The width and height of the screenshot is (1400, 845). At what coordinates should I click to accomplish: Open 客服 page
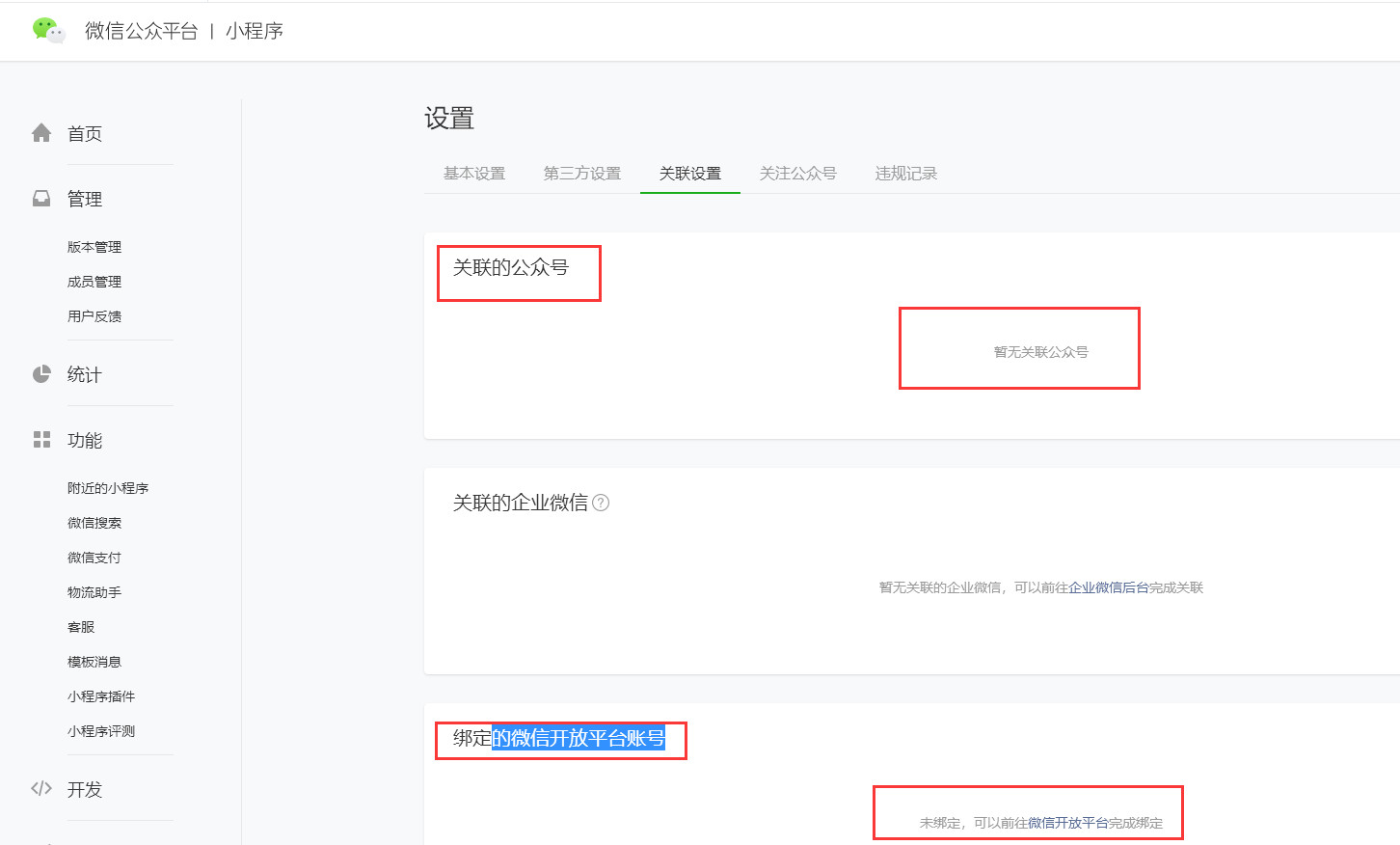[x=81, y=627]
